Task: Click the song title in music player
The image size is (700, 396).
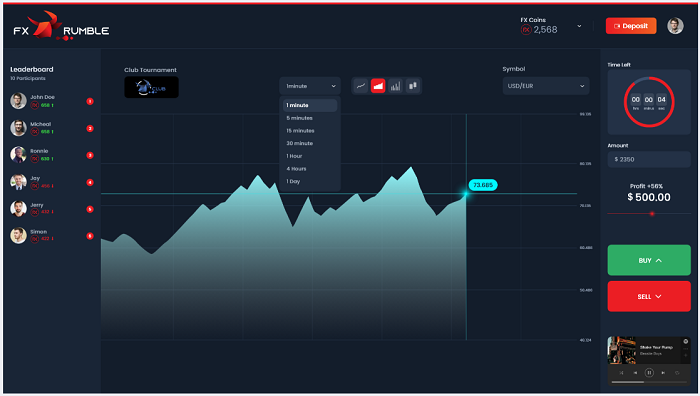Action: pos(656,347)
